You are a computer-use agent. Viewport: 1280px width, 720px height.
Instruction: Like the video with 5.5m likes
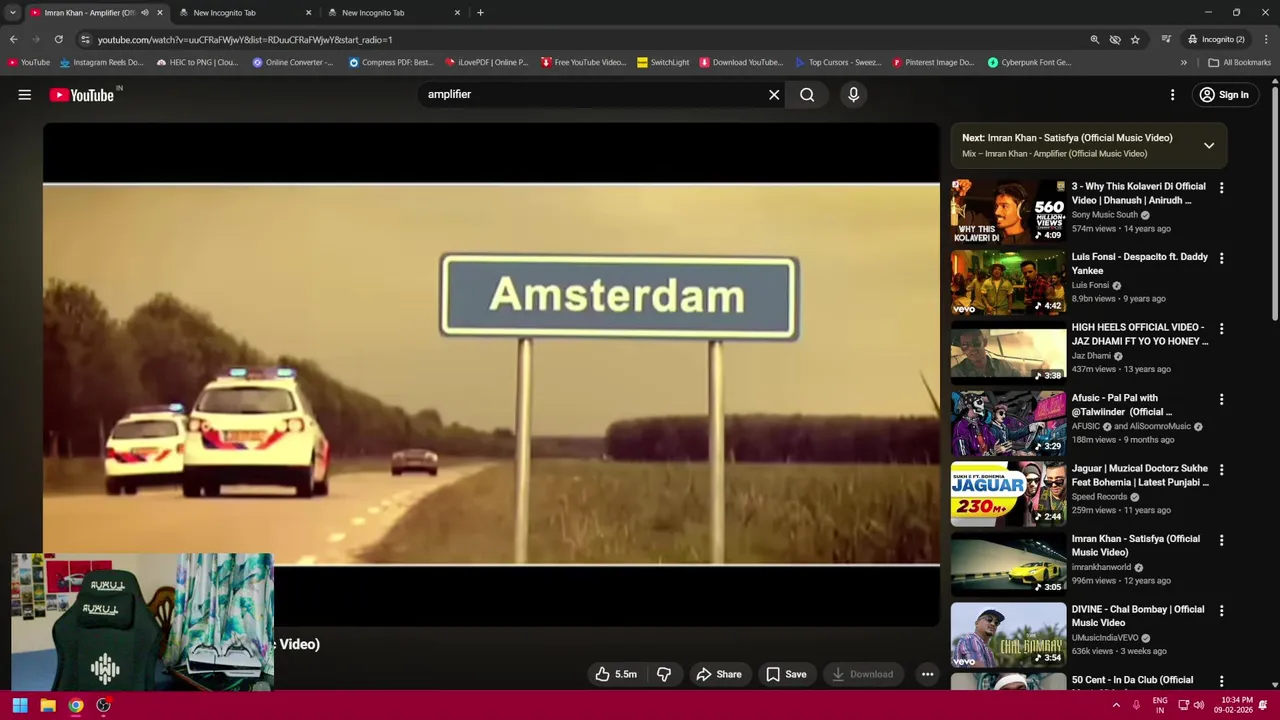pyautogui.click(x=616, y=674)
